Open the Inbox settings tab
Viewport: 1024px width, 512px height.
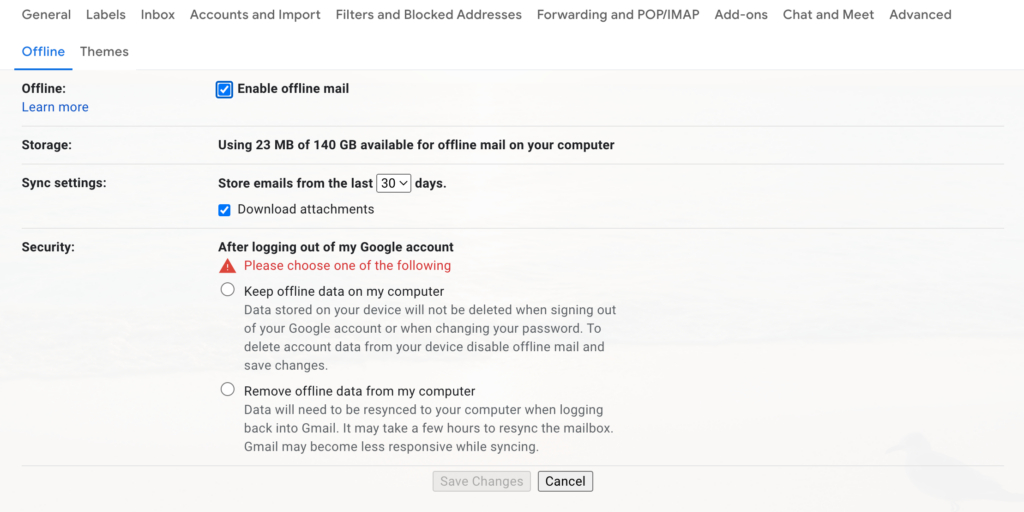point(157,14)
